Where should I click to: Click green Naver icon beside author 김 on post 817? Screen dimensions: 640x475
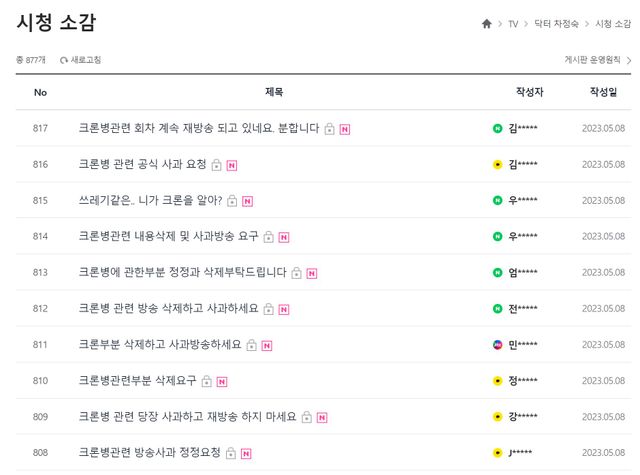pos(497,128)
